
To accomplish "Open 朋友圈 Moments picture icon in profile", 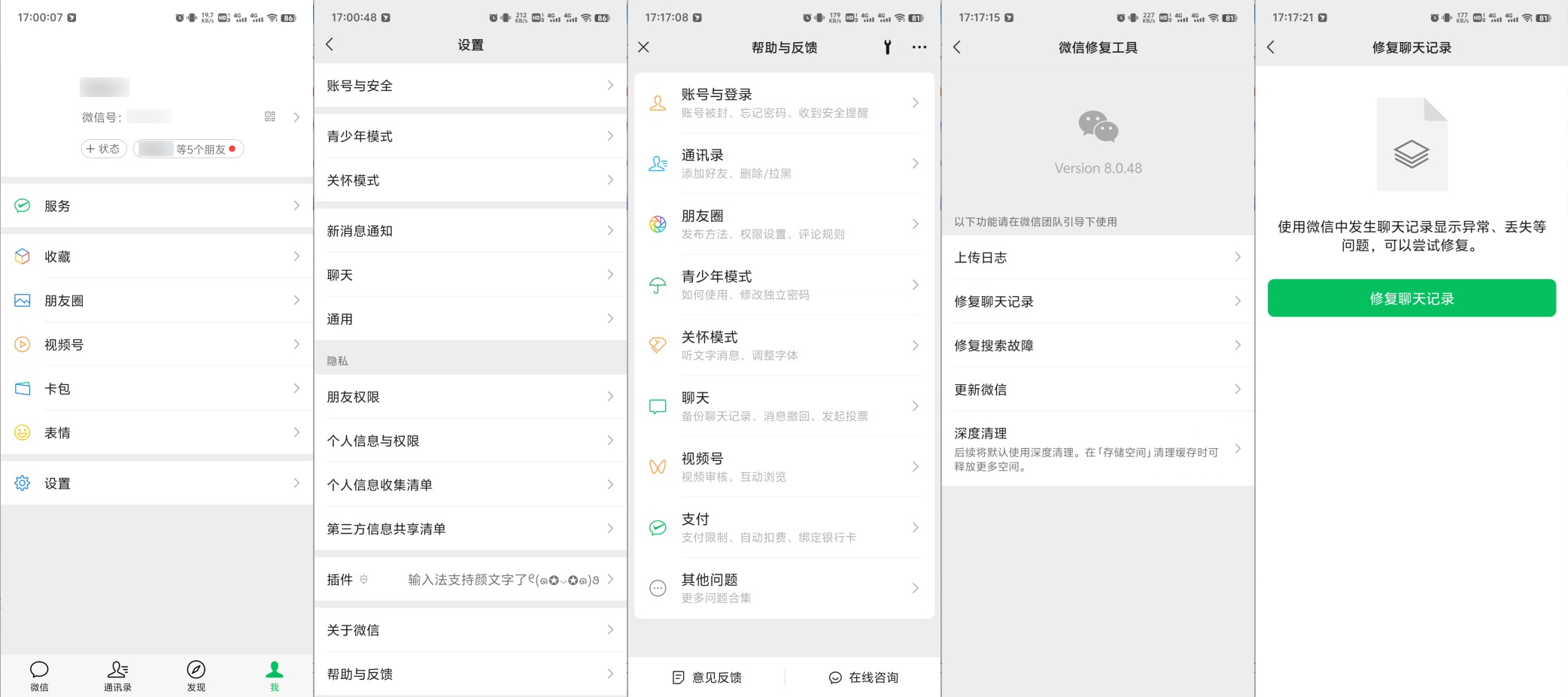I will coord(23,301).
